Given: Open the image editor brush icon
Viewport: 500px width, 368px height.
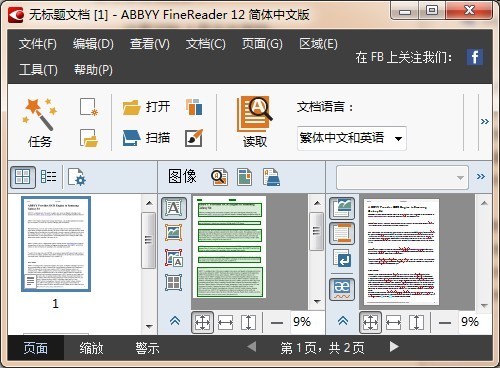Looking at the screenshot, I should coord(194,138).
